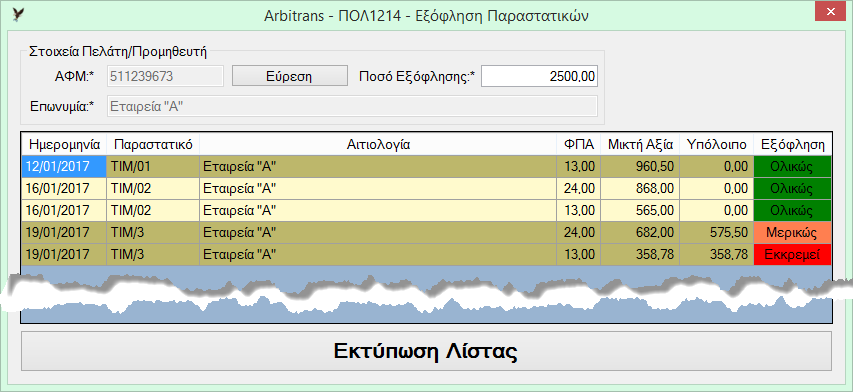Sort by Ημερομηνία column header
Viewport: 853px width, 392px height.
tap(64, 145)
